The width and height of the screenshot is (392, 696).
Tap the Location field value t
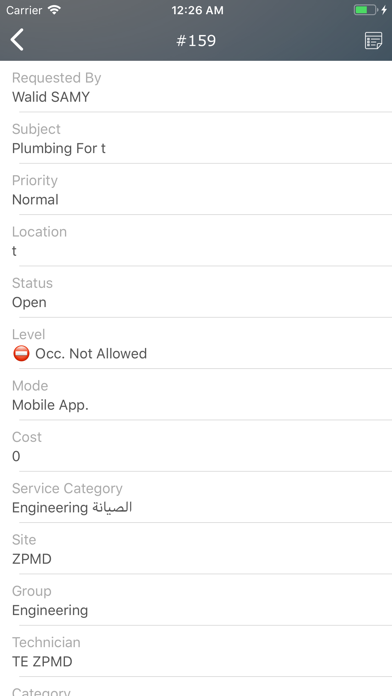[14, 251]
